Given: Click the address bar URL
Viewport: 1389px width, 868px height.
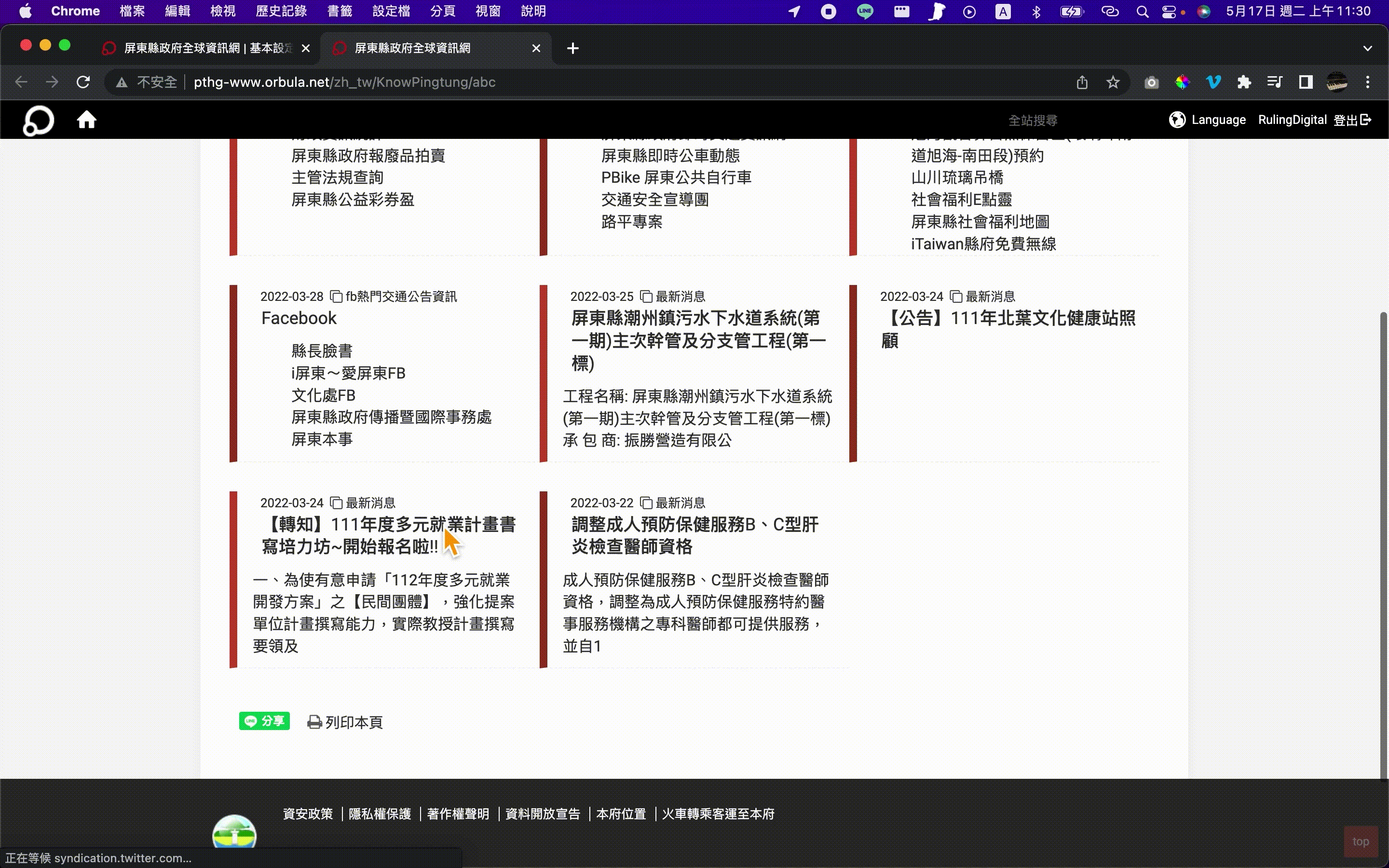Looking at the screenshot, I should pos(344,82).
